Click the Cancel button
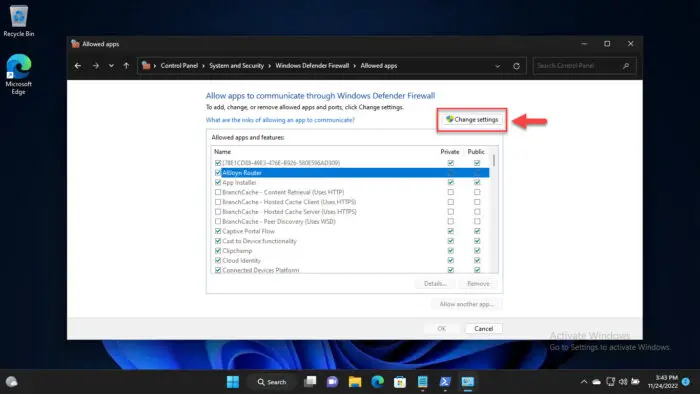The image size is (700, 394). coord(483,328)
